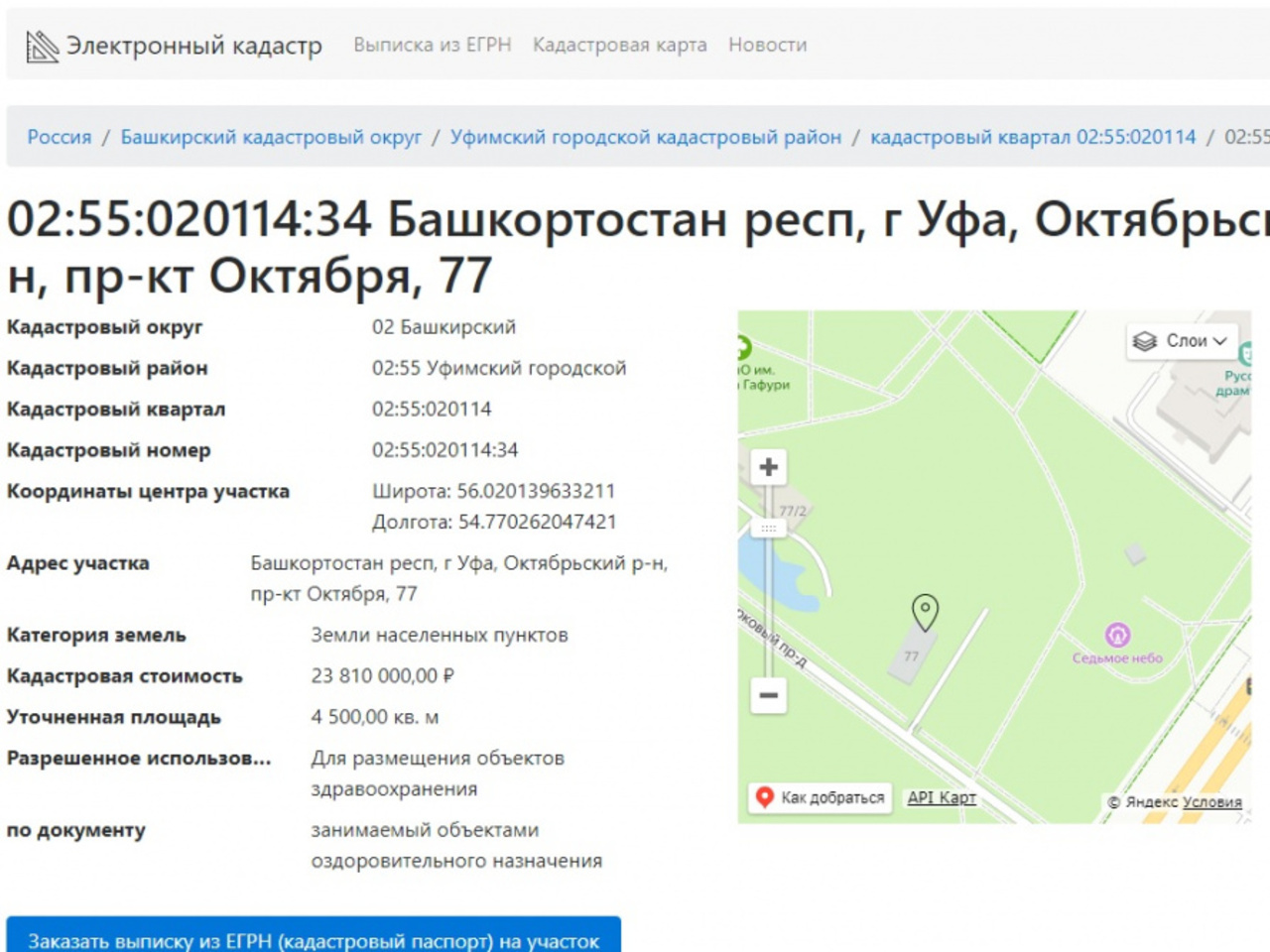Click the Седьмое небо ferris wheel icon
The width and height of the screenshot is (1270, 952).
coord(1117,635)
